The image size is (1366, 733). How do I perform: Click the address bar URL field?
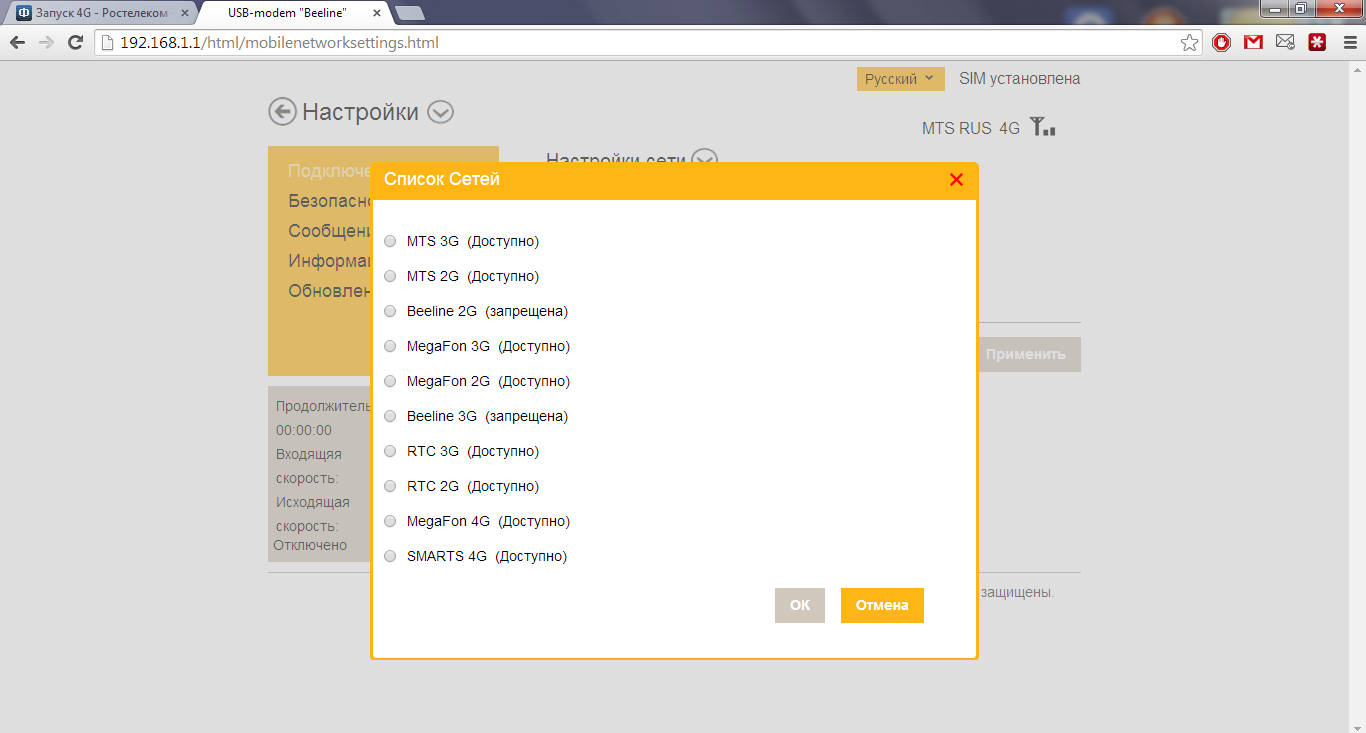tap(640, 43)
